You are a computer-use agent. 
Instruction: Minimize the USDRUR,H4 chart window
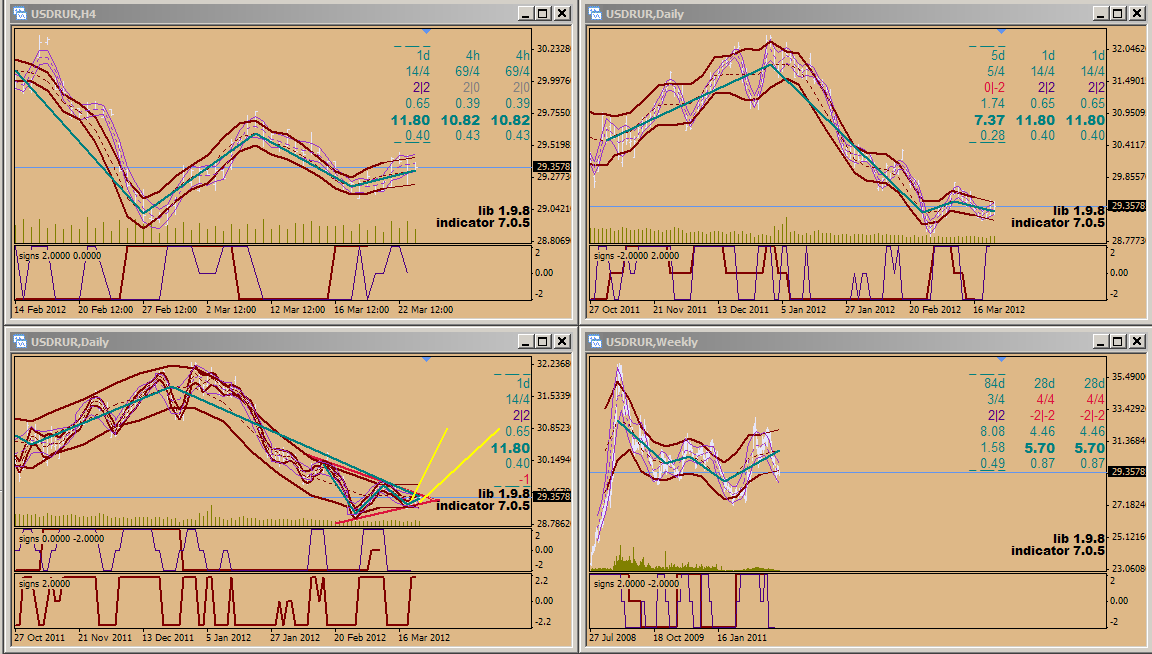[526, 13]
